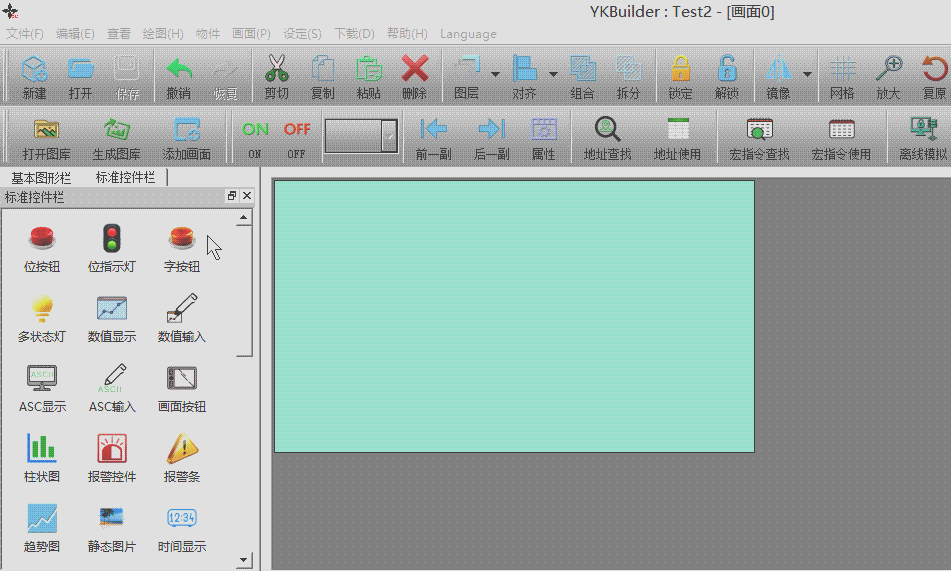Viewport: 951px width, 571px height.
Task: Click the control panel vertical scrollbar
Action: click(x=244, y=290)
